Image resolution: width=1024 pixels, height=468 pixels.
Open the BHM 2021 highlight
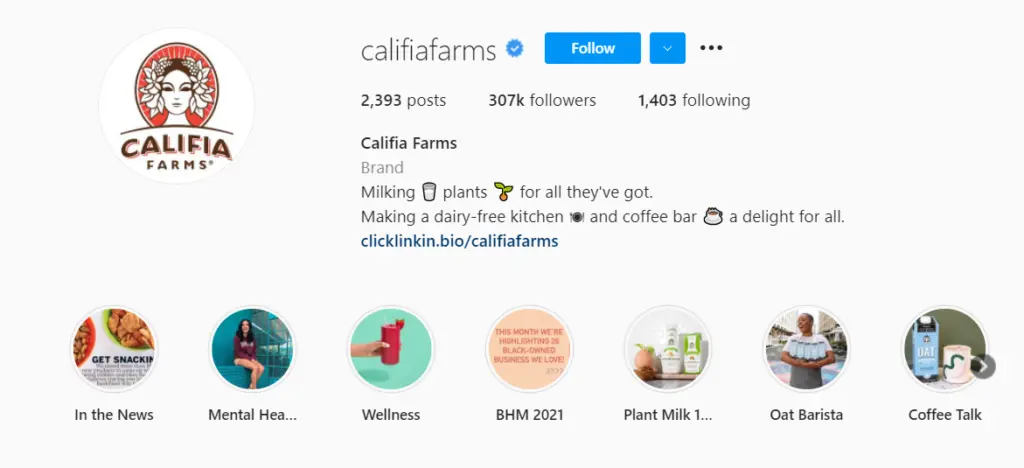coord(529,349)
